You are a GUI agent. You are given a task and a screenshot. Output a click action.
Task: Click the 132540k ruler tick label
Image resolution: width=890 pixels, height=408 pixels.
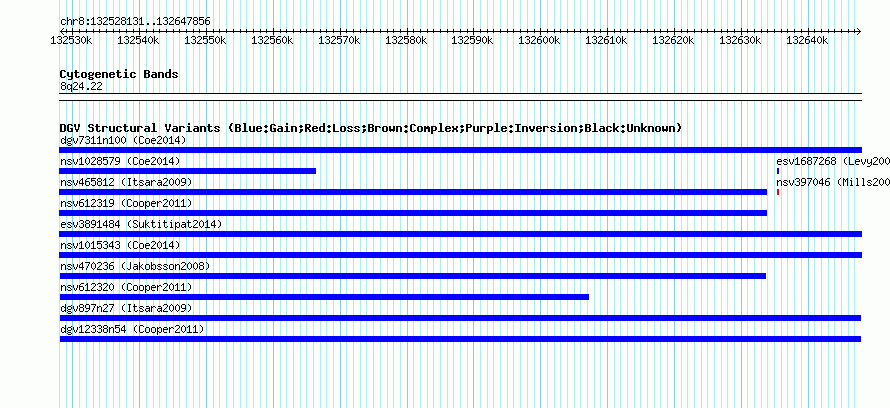tap(138, 40)
